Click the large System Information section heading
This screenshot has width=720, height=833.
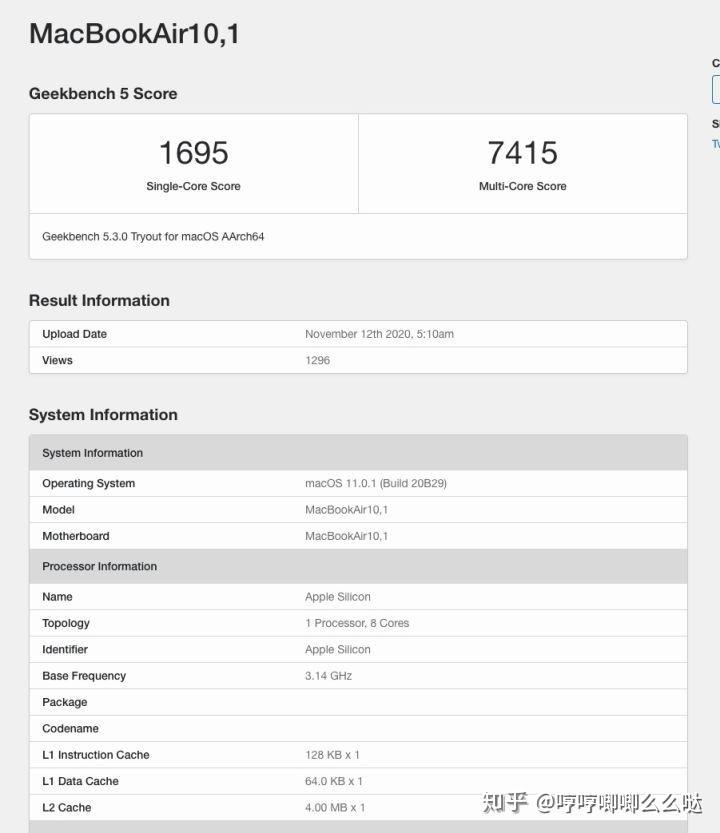tap(103, 414)
